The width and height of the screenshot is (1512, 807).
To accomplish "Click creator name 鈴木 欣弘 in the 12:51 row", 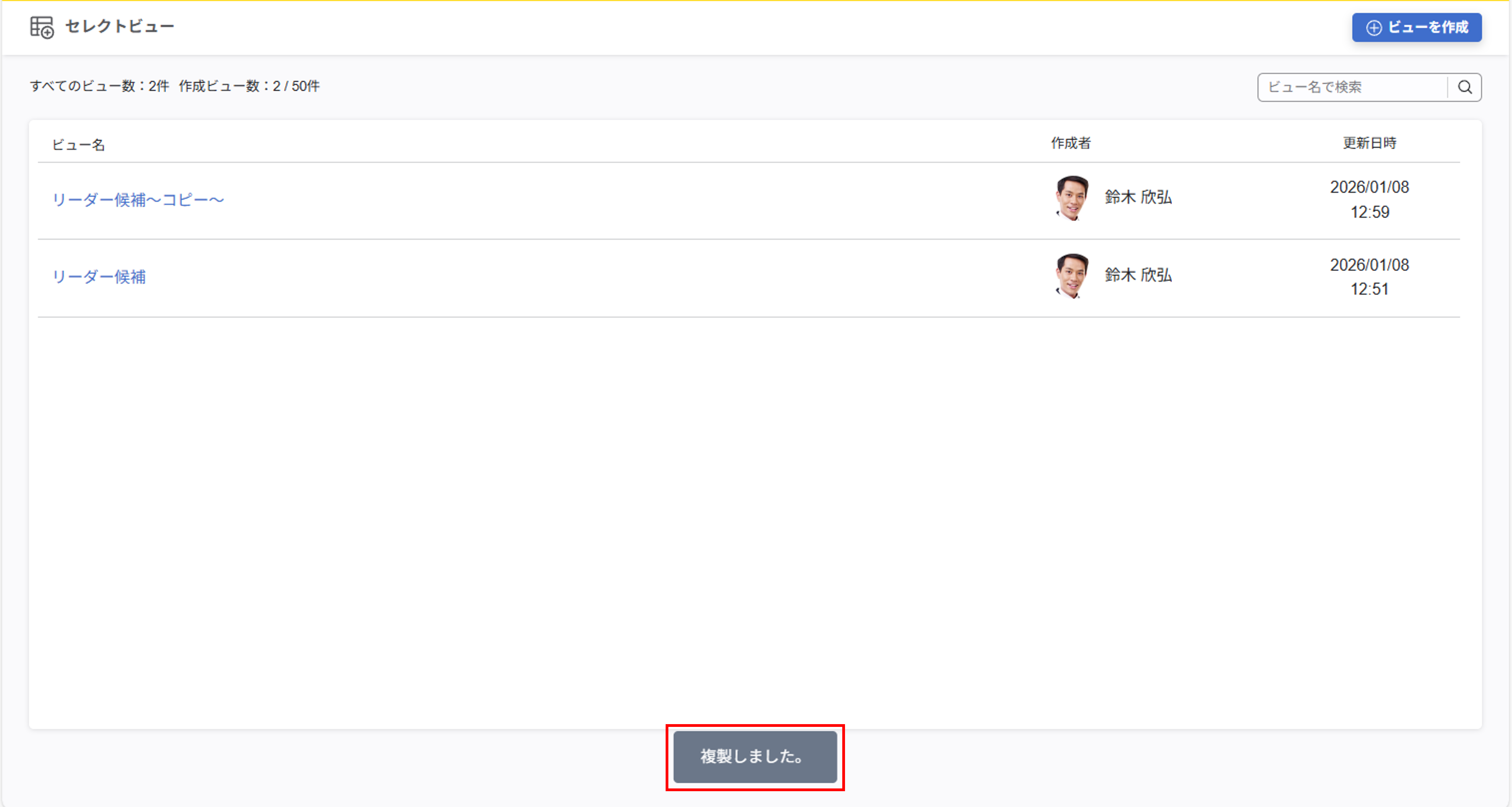I will pos(1138,275).
